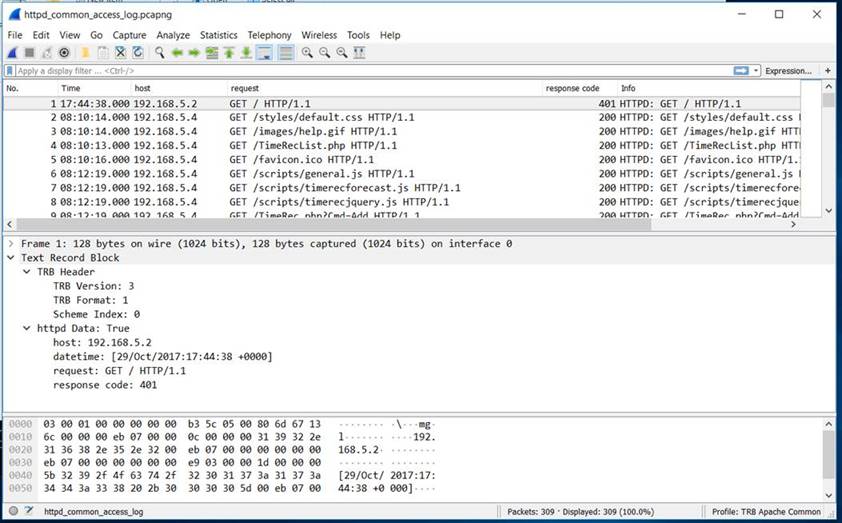Open the Help menu
The width and height of the screenshot is (842, 523).
coord(390,35)
